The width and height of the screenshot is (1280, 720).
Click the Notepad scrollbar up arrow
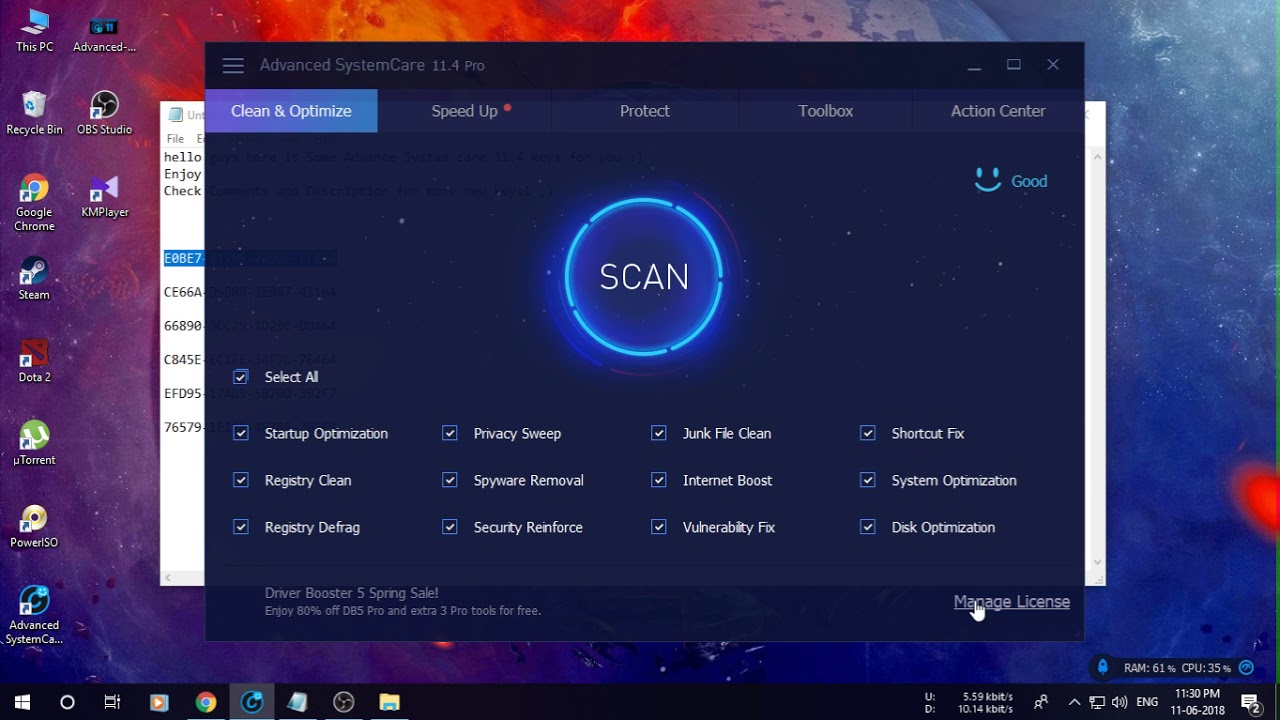pyautogui.click(x=1097, y=157)
